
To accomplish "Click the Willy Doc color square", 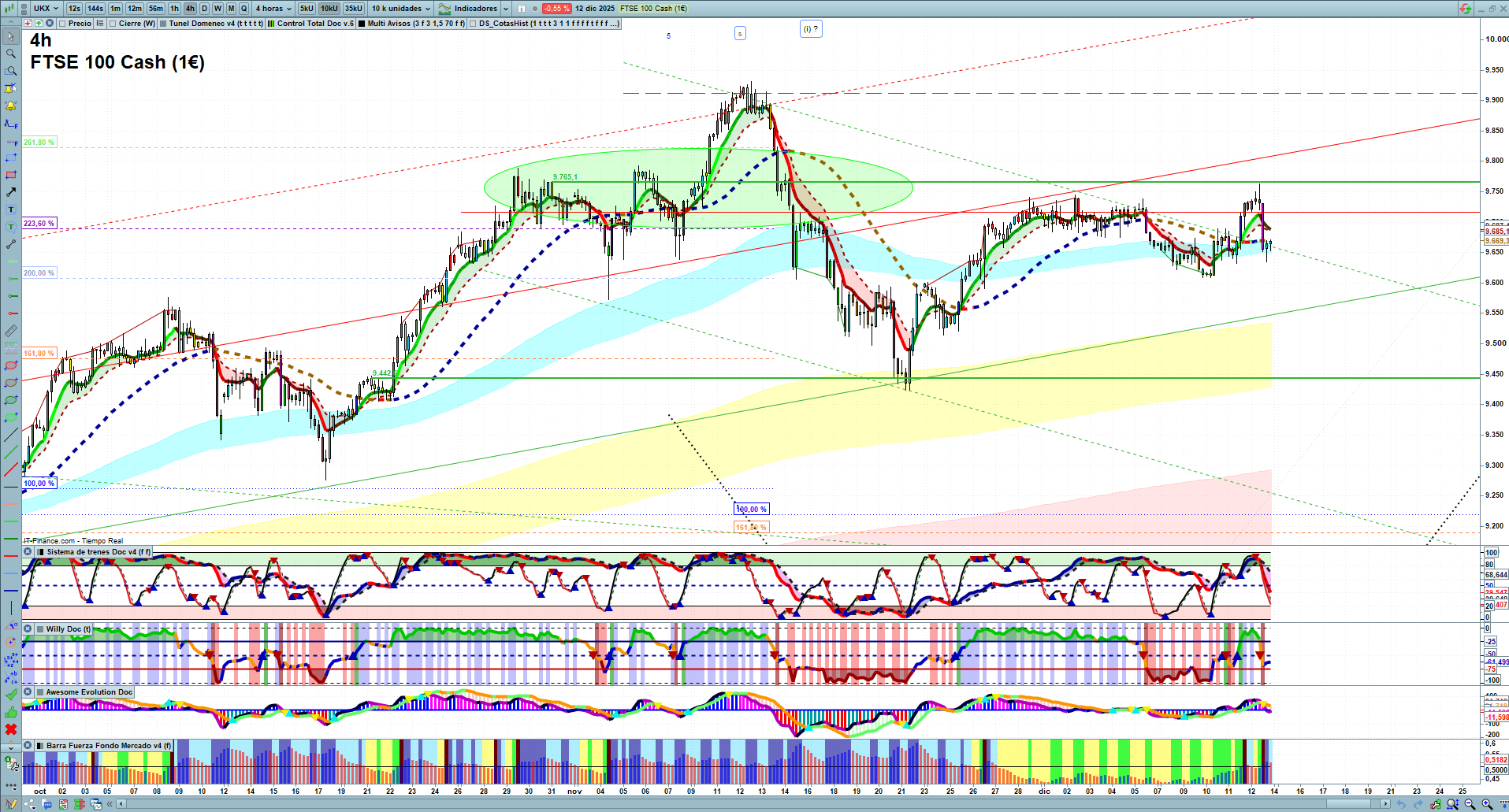I will pyautogui.click(x=39, y=629).
